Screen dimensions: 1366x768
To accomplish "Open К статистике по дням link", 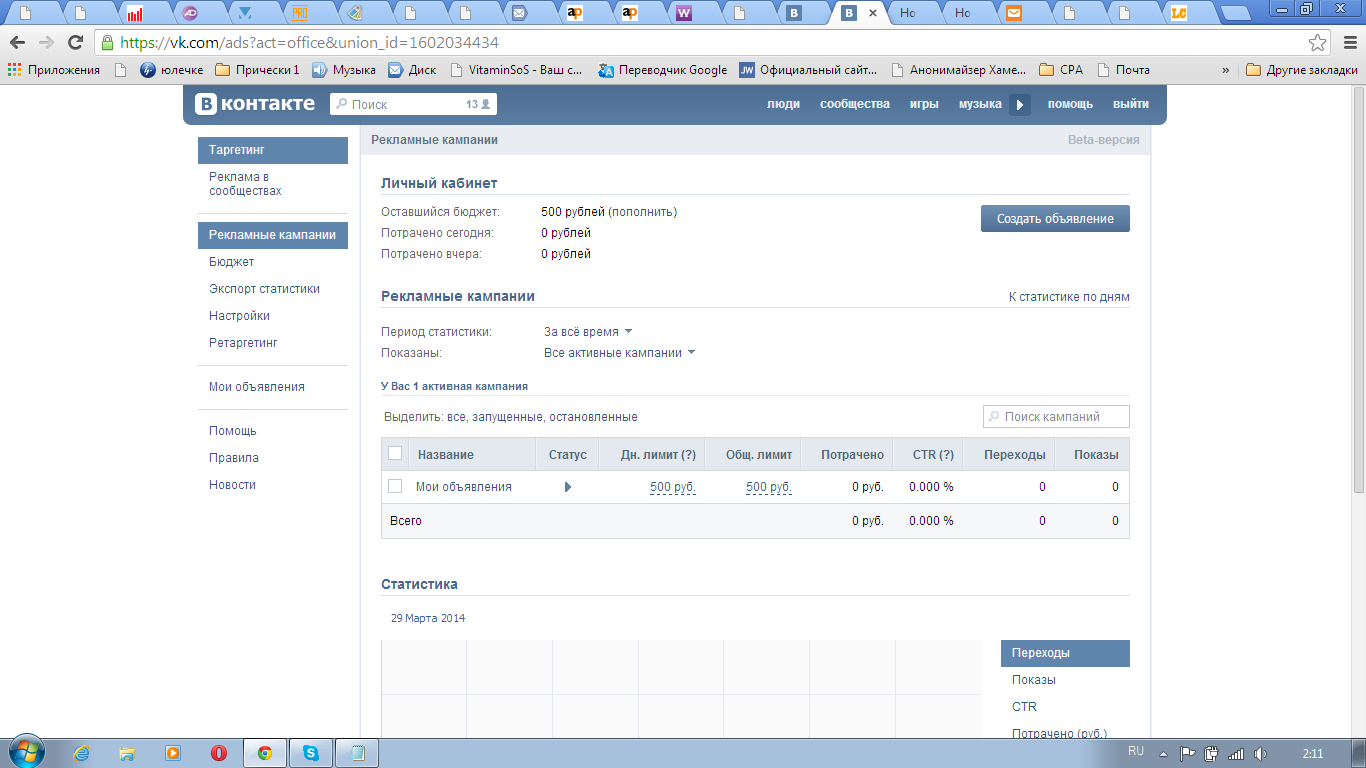I will coord(1069,297).
